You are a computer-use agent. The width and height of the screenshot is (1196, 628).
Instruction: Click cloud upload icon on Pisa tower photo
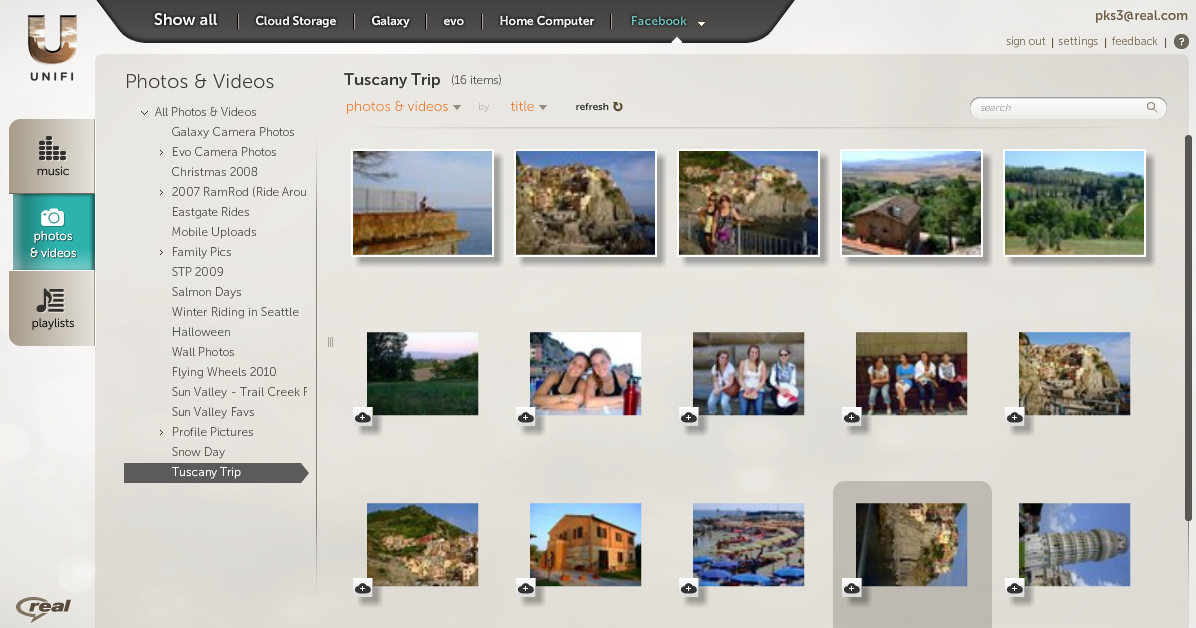click(1015, 588)
